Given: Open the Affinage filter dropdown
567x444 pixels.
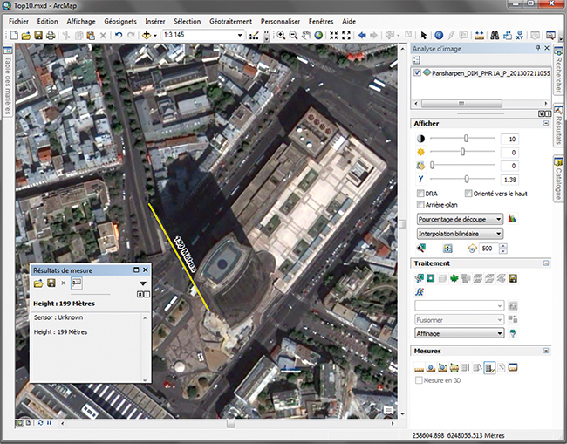Looking at the screenshot, I should 459,333.
